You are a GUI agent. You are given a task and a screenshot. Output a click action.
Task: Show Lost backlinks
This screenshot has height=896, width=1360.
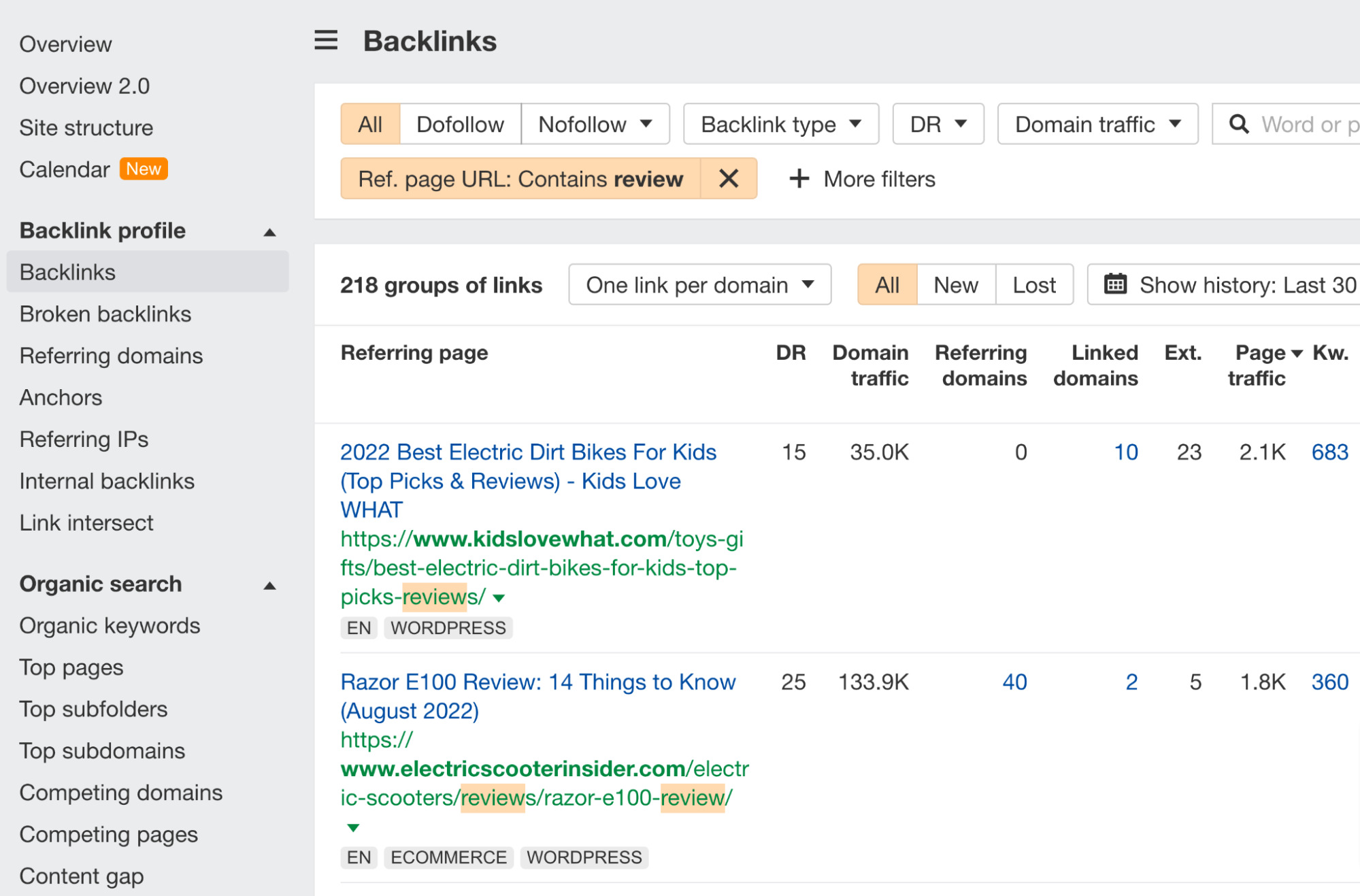(x=1034, y=284)
